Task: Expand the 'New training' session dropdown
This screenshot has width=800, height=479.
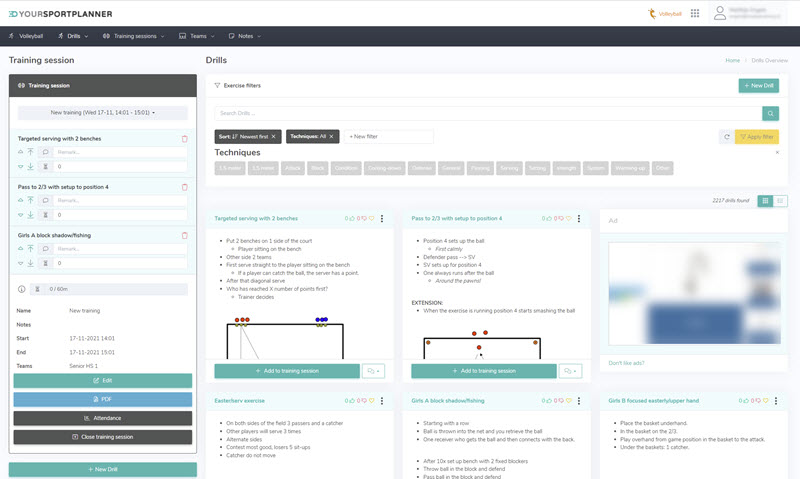Action: tap(103, 113)
